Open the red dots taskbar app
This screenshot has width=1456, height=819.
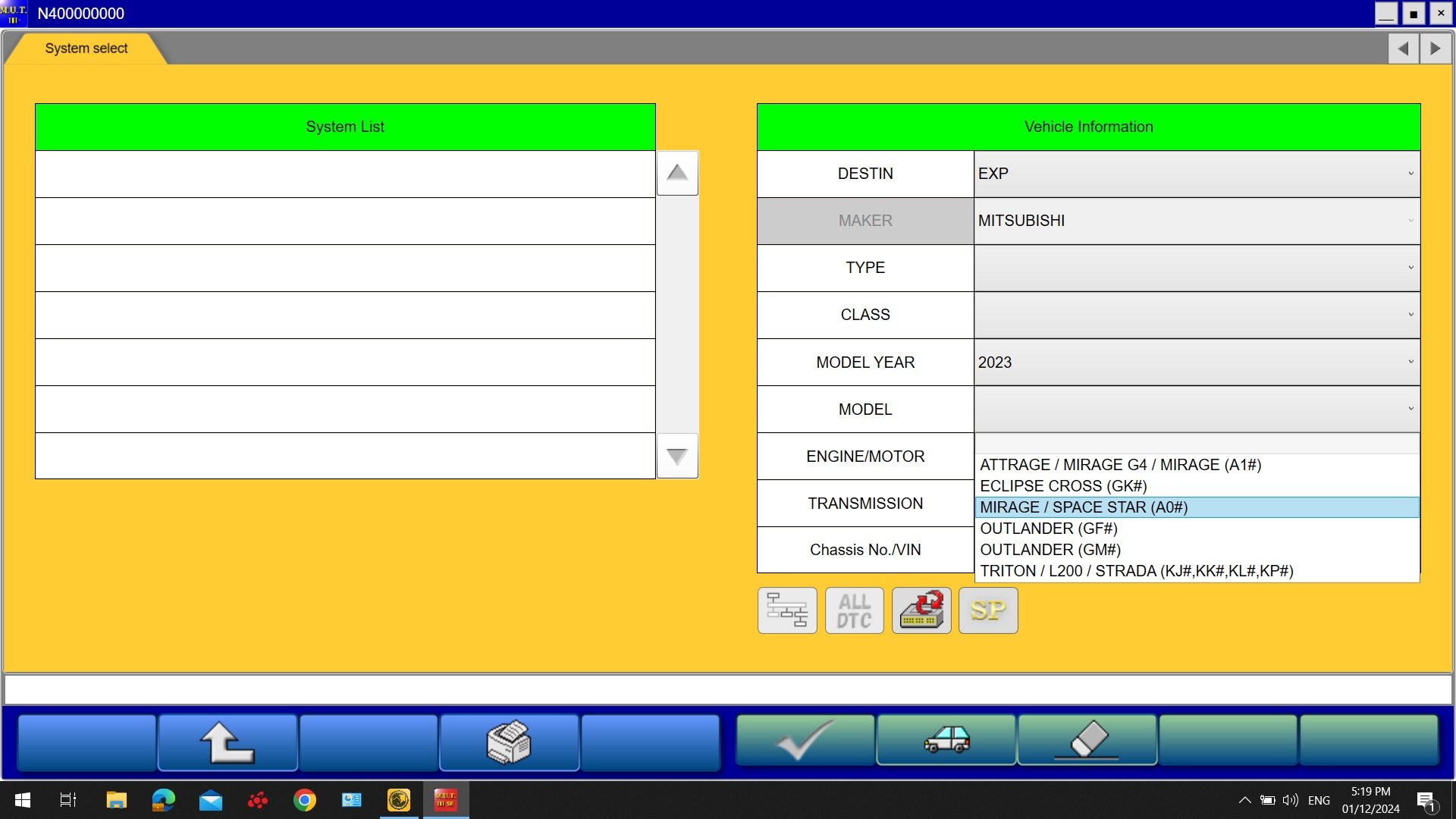click(258, 800)
